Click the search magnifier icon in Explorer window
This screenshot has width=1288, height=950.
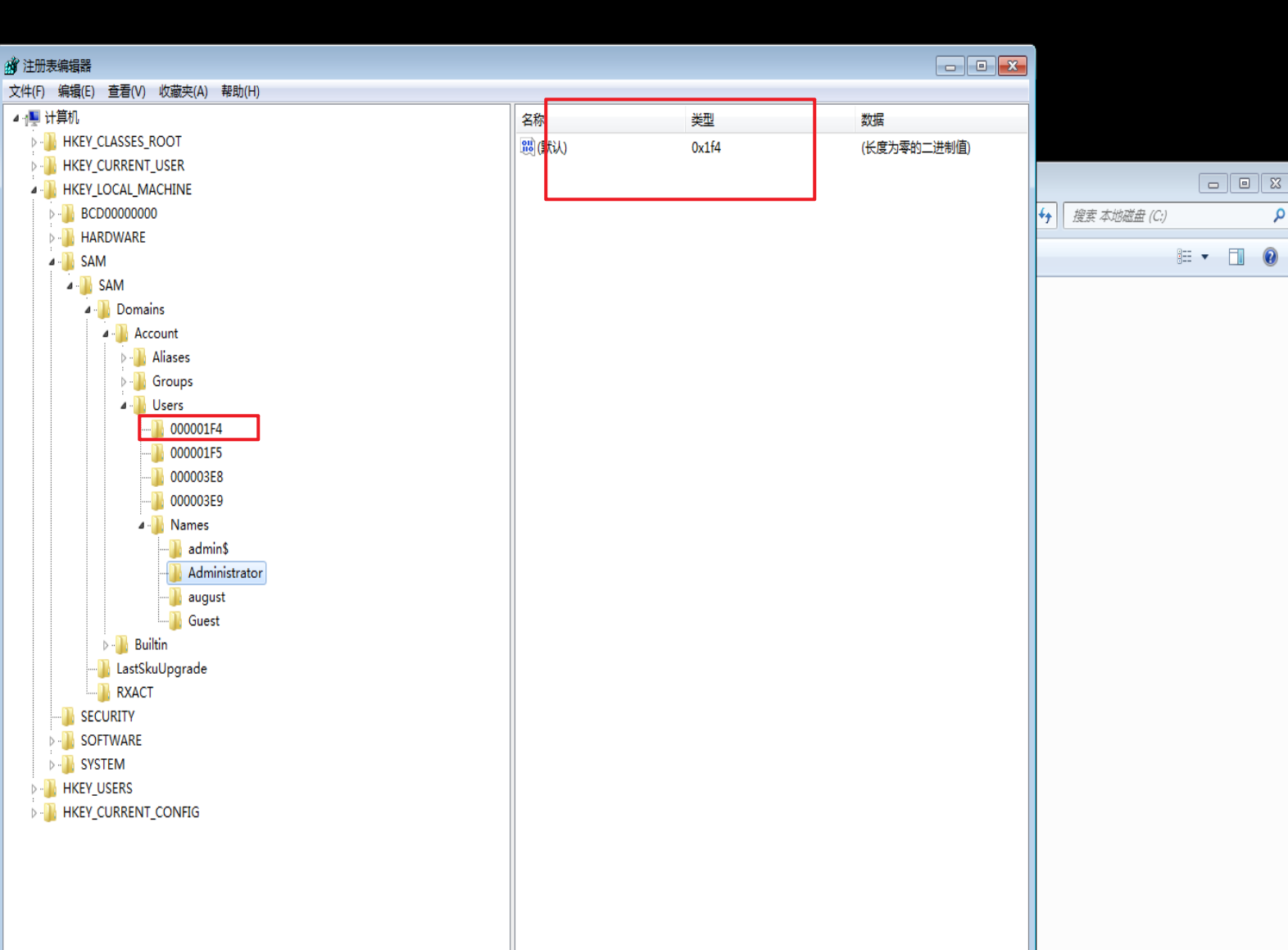click(x=1278, y=216)
